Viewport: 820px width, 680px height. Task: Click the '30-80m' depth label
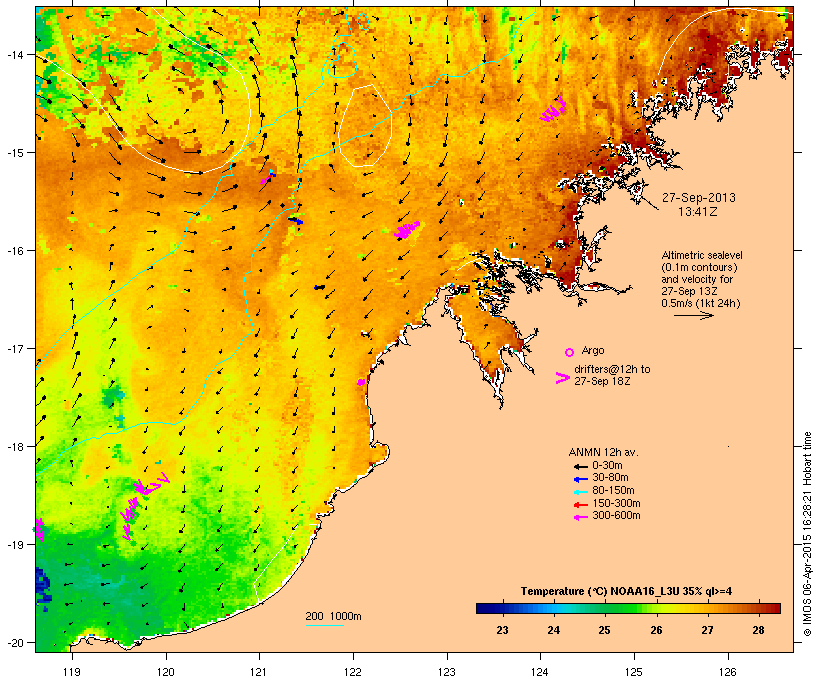(x=610, y=478)
